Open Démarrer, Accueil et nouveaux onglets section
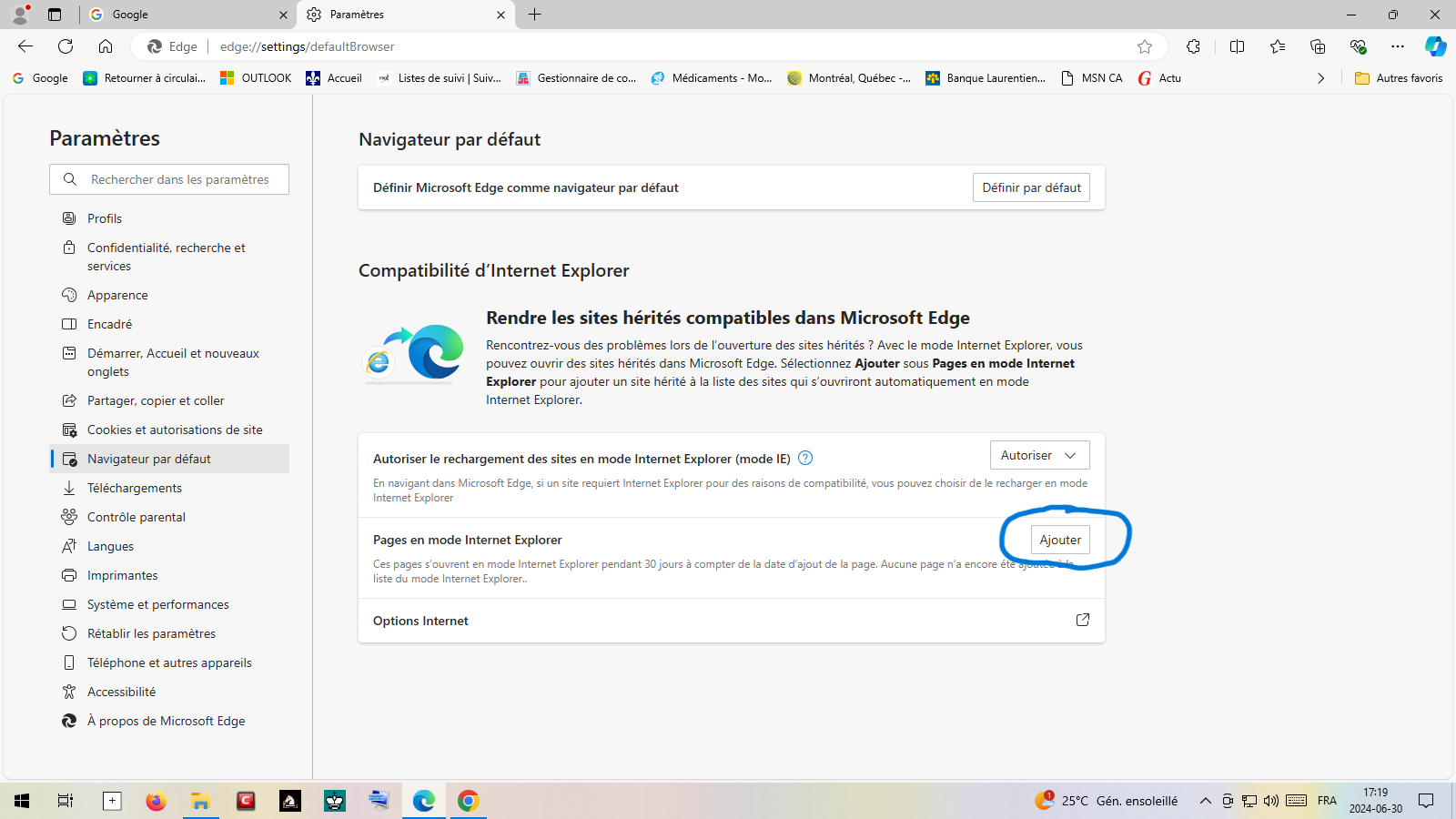 click(169, 362)
